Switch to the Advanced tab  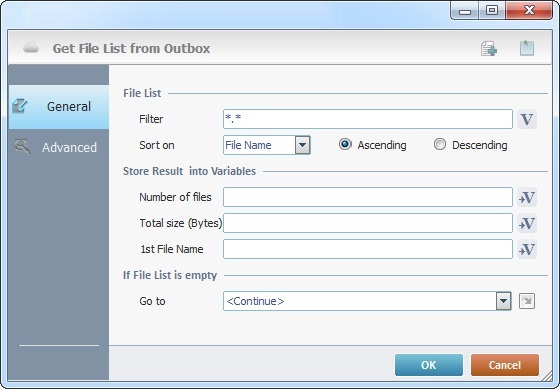59,148
